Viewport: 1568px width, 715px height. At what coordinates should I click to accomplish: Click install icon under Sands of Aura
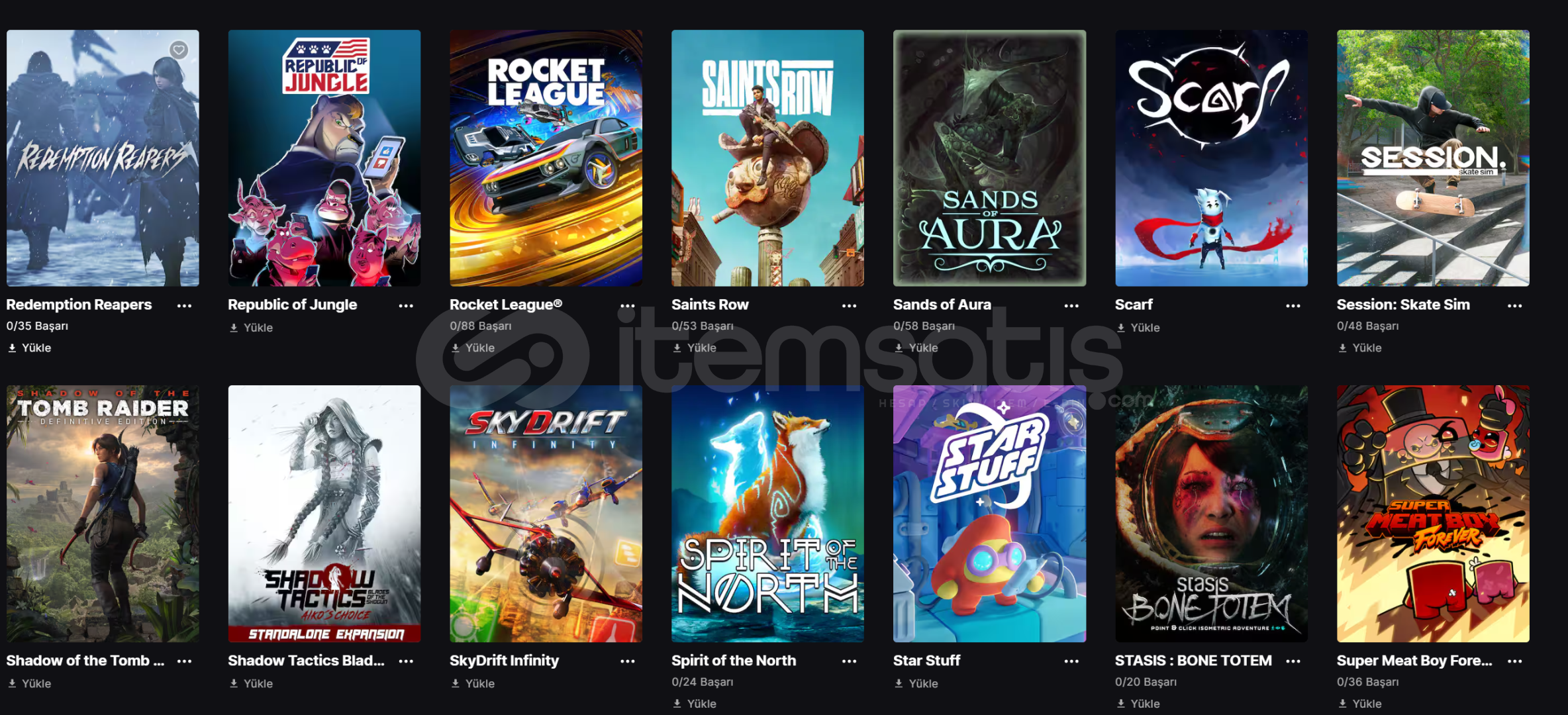pos(899,348)
